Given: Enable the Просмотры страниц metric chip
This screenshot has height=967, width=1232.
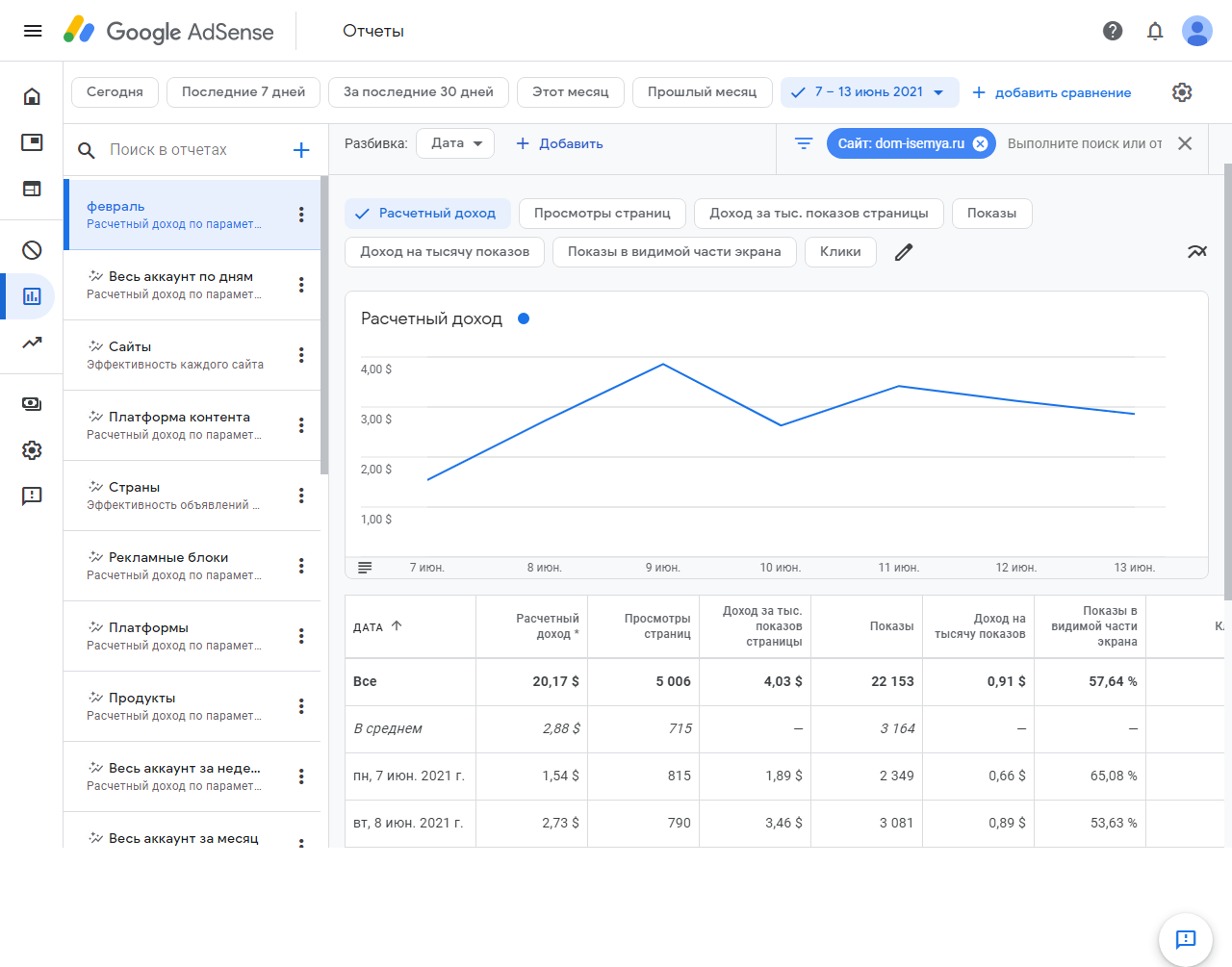Looking at the screenshot, I should [x=602, y=214].
